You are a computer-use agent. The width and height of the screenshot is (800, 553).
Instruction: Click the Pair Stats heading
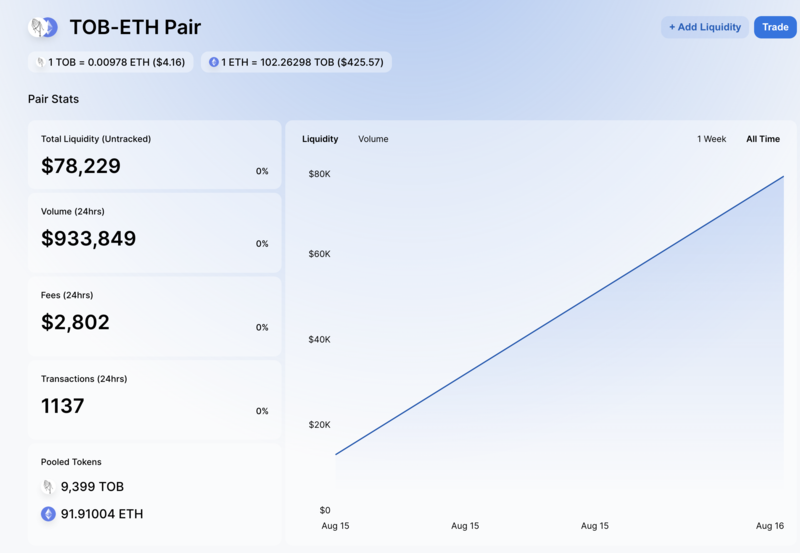54,99
